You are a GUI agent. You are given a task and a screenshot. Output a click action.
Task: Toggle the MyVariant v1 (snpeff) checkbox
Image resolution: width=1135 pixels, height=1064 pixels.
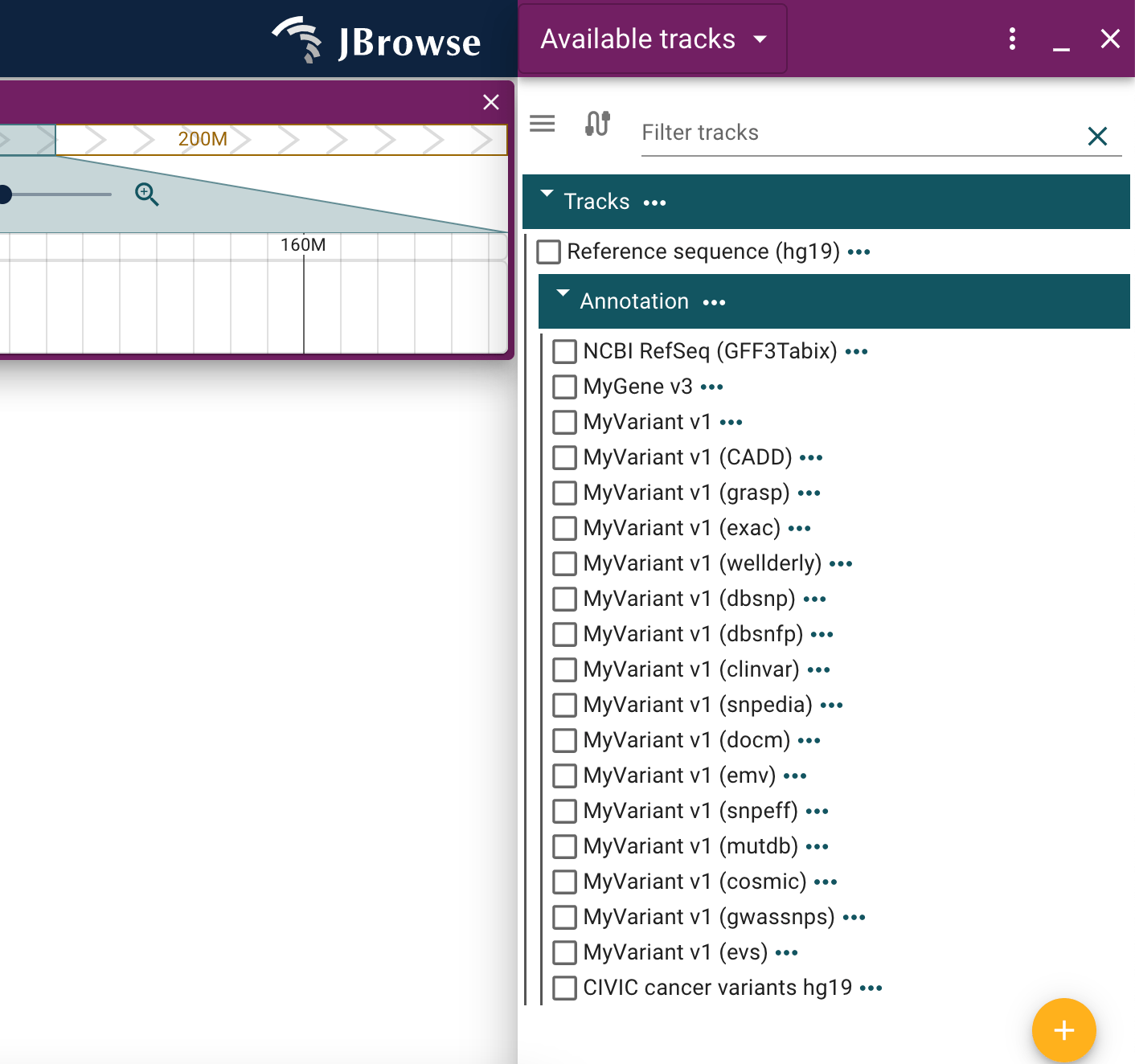[565, 811]
